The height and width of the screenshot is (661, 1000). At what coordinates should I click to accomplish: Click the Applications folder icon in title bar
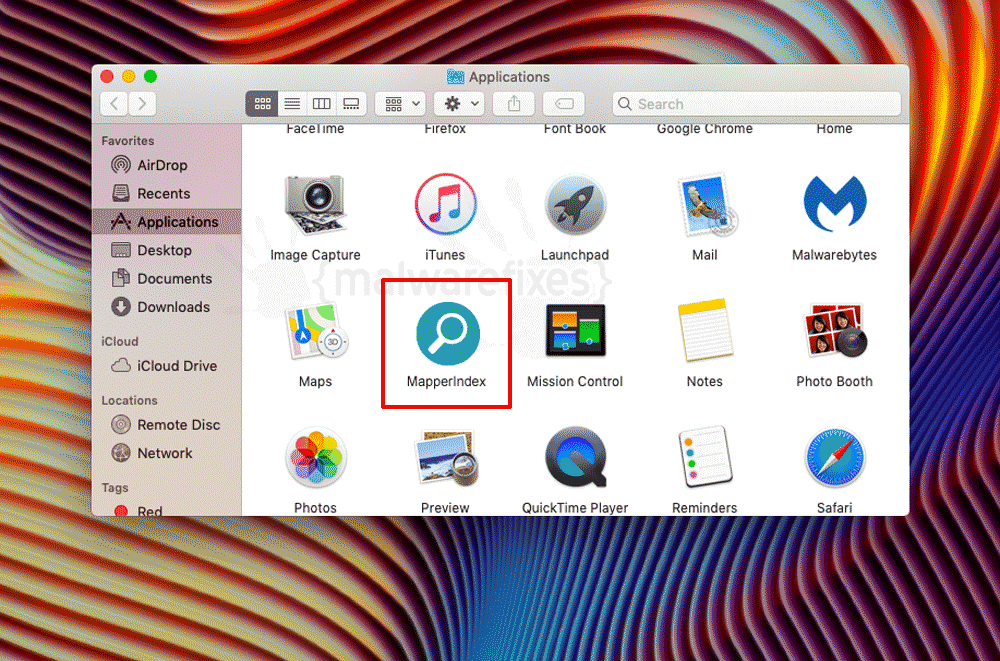point(455,77)
